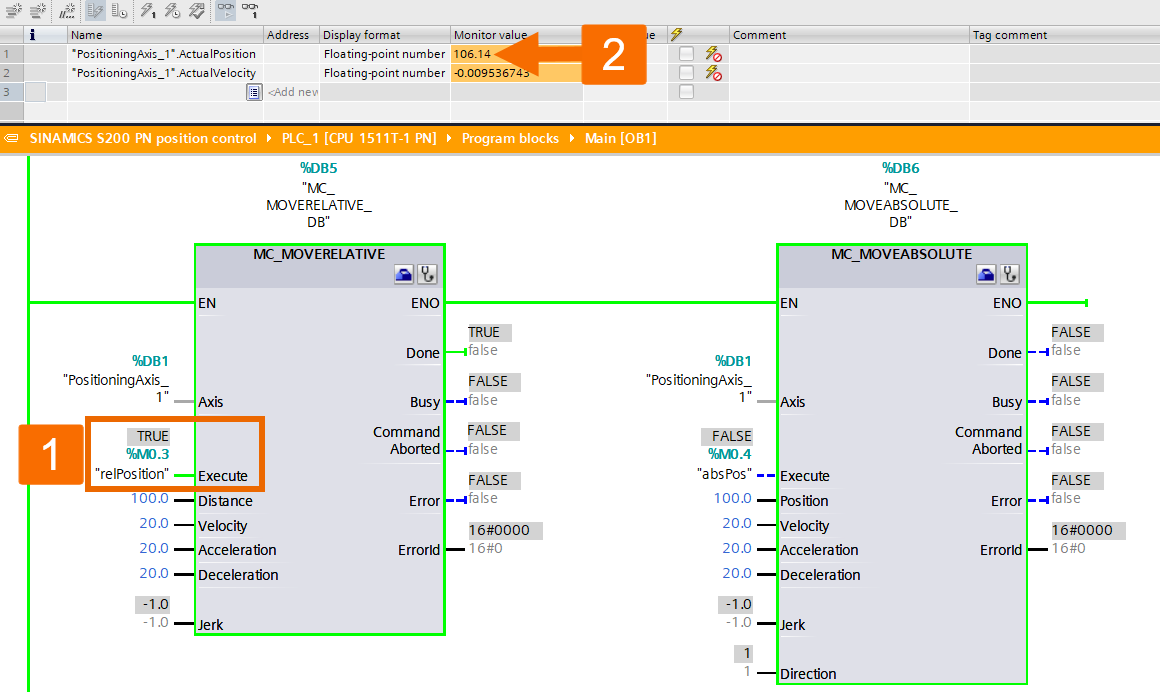Enable the modify checkbox for ActualVelocity row
Screen dimensions: 1160x692
(x=686, y=73)
